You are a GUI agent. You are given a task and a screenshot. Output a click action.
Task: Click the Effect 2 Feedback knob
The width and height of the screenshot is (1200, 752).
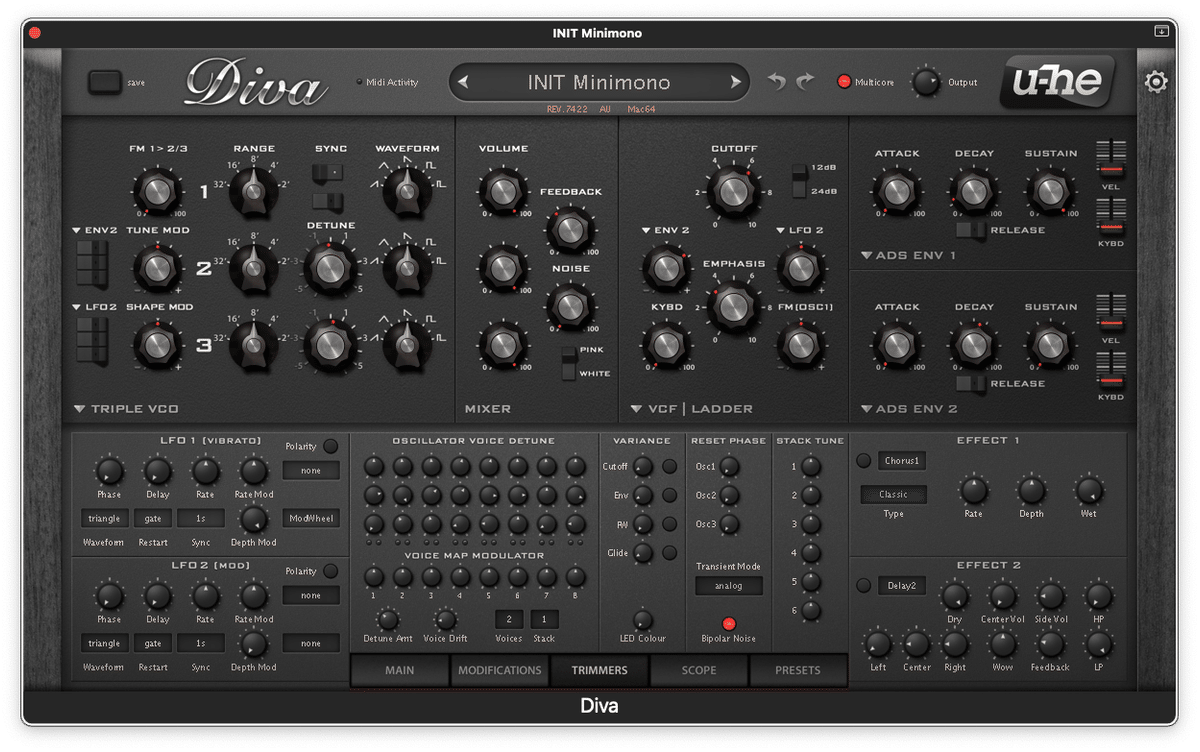tap(1050, 644)
